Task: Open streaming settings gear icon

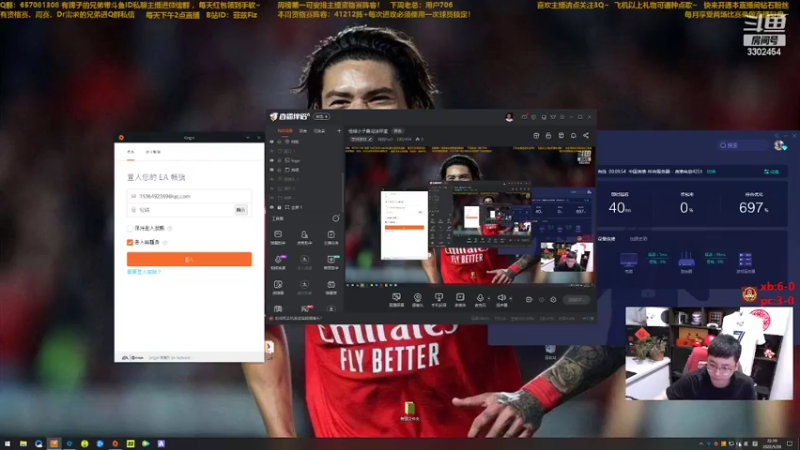Action: click(553, 299)
